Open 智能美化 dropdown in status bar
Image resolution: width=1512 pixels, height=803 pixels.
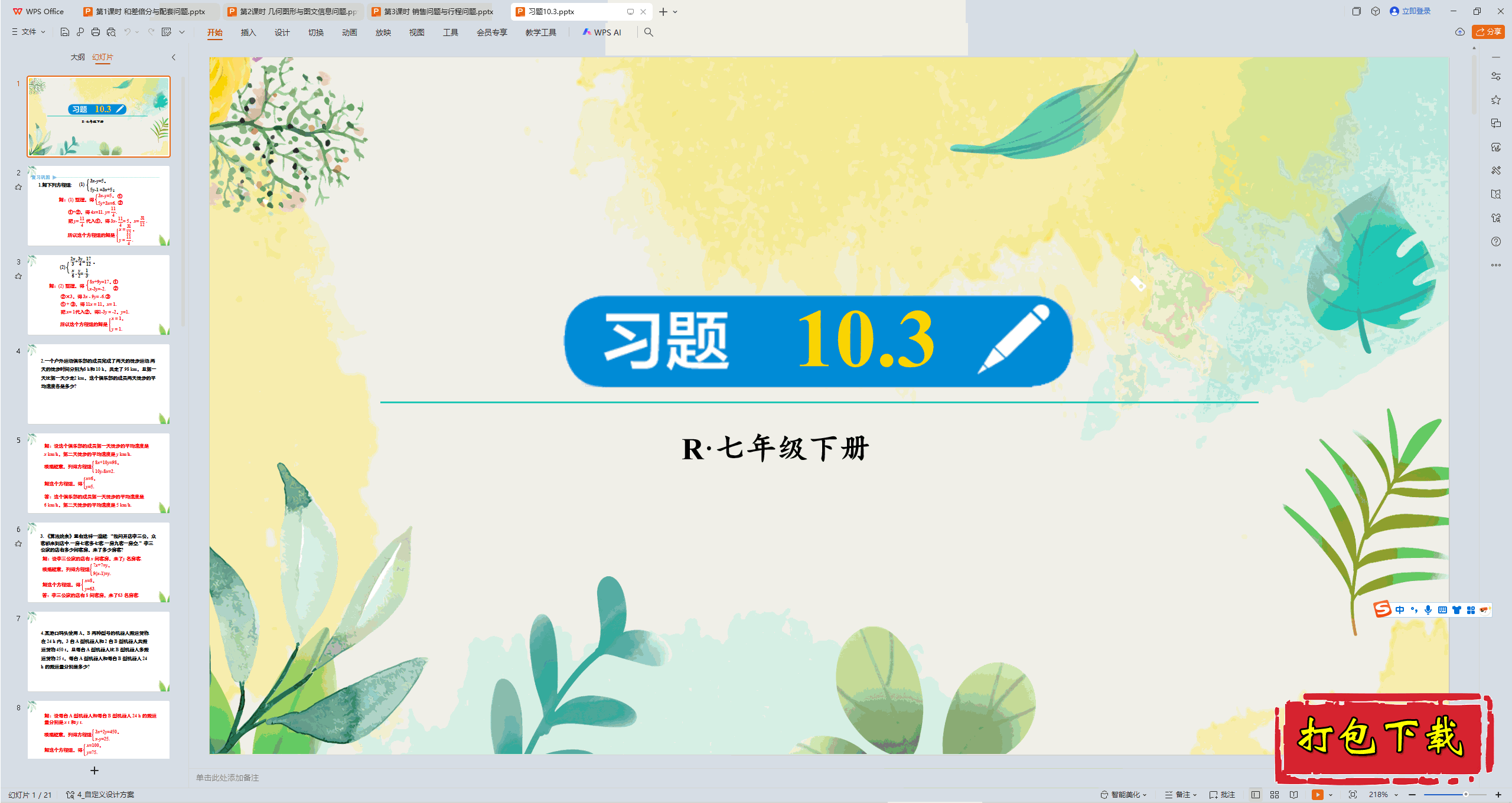(x=1123, y=795)
